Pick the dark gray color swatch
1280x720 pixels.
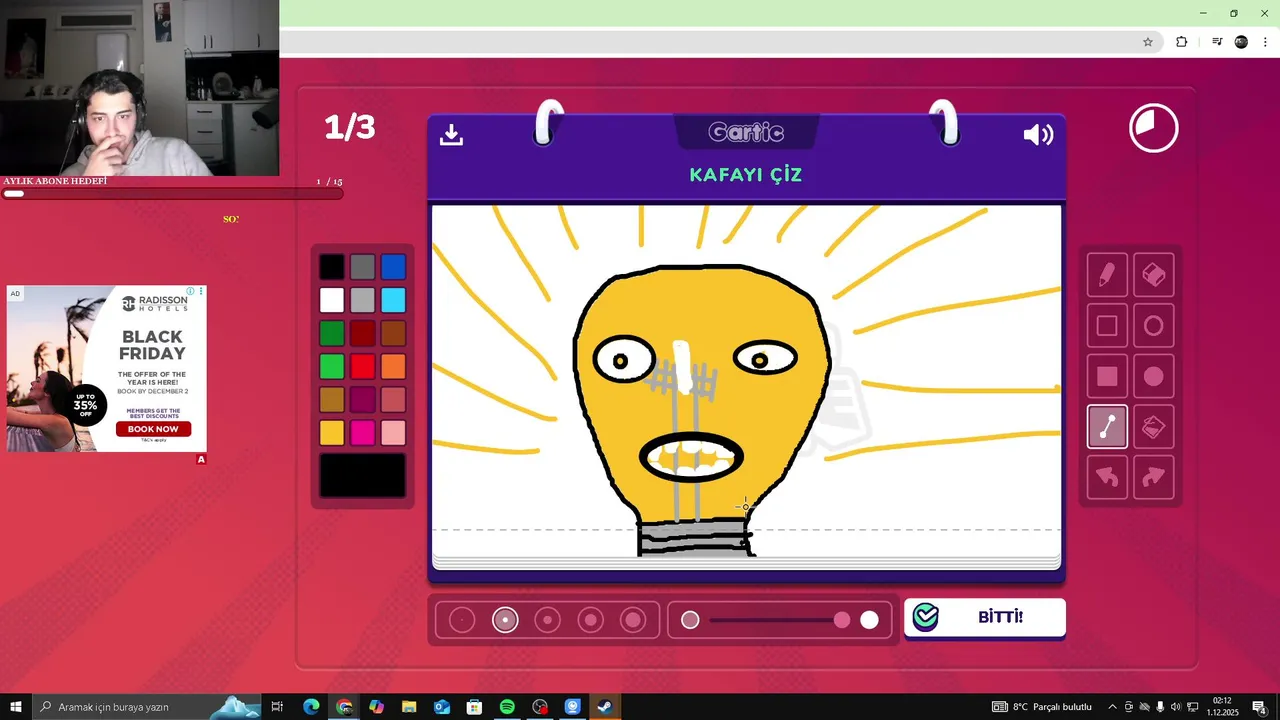(363, 267)
